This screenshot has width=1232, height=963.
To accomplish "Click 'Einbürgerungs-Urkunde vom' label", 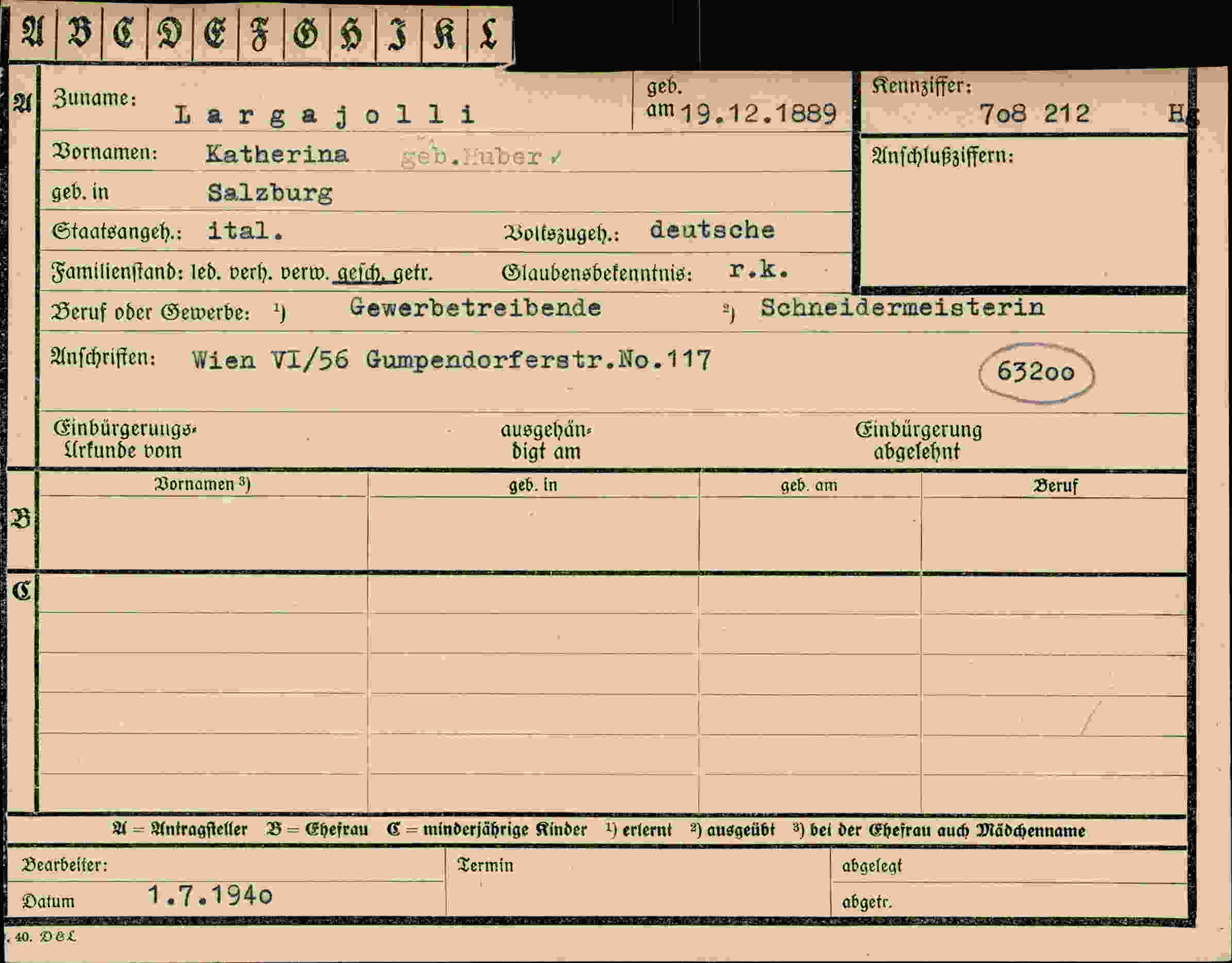I will click(125, 439).
